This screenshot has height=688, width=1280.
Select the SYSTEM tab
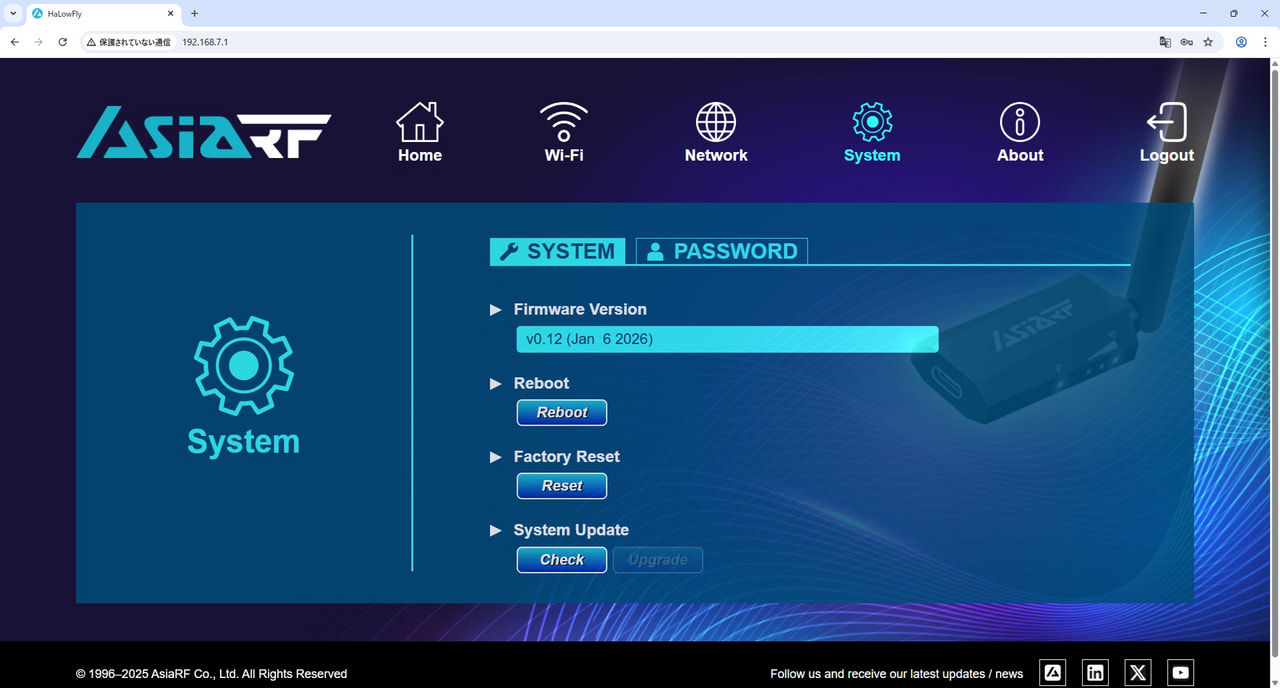(x=557, y=251)
